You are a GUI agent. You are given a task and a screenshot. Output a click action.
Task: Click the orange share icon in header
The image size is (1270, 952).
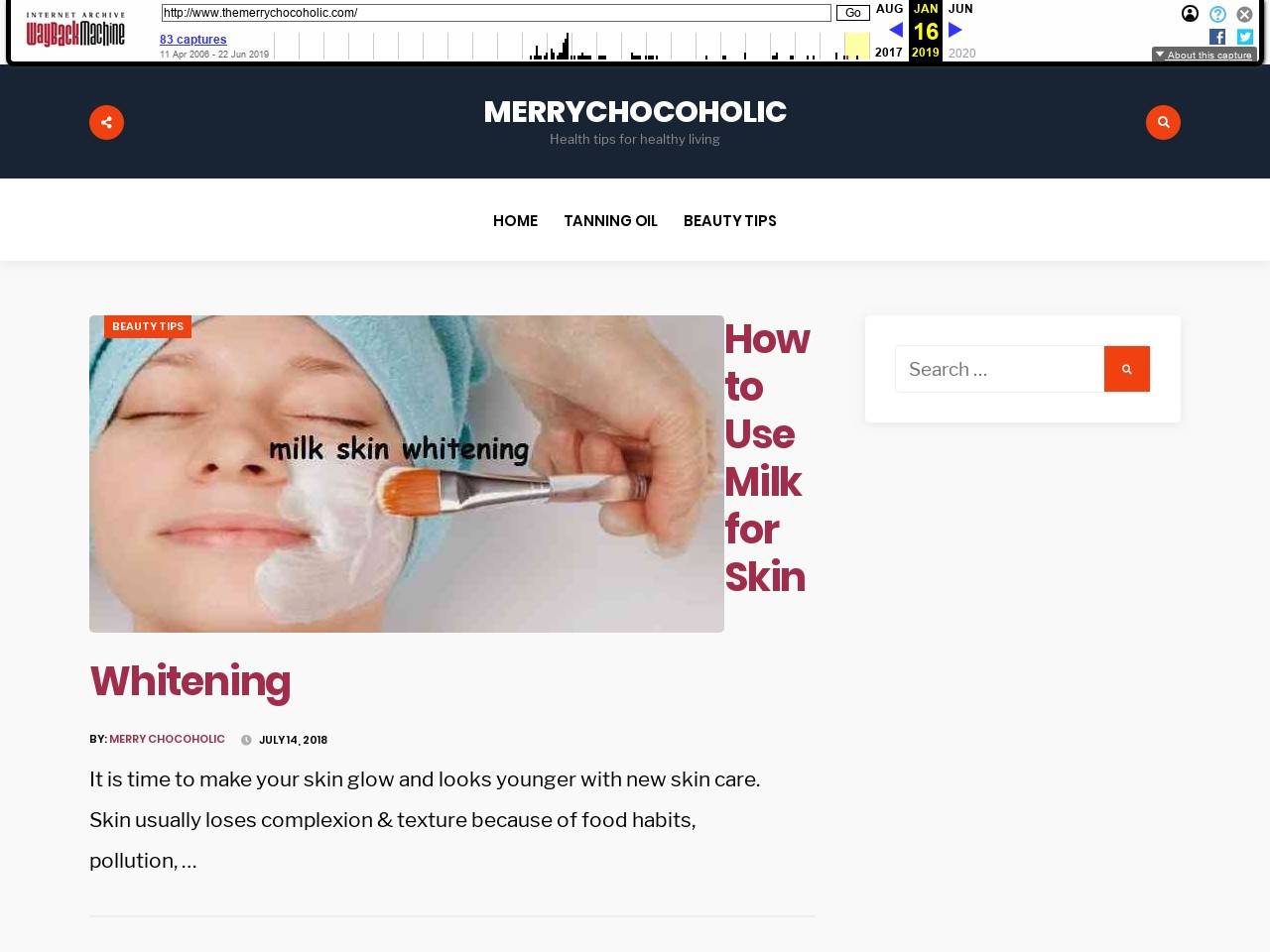tap(106, 122)
